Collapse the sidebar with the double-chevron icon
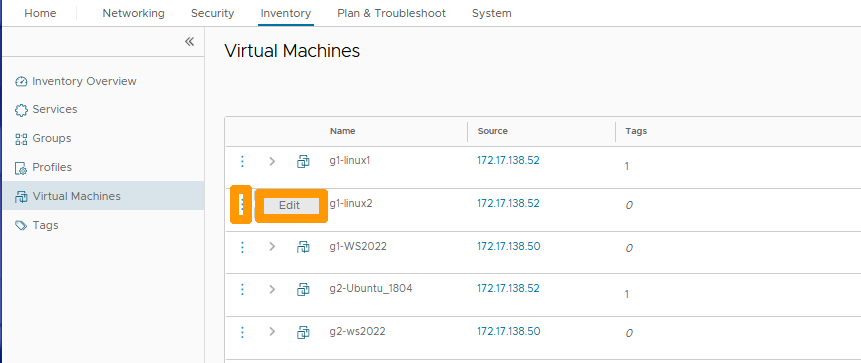 (189, 42)
